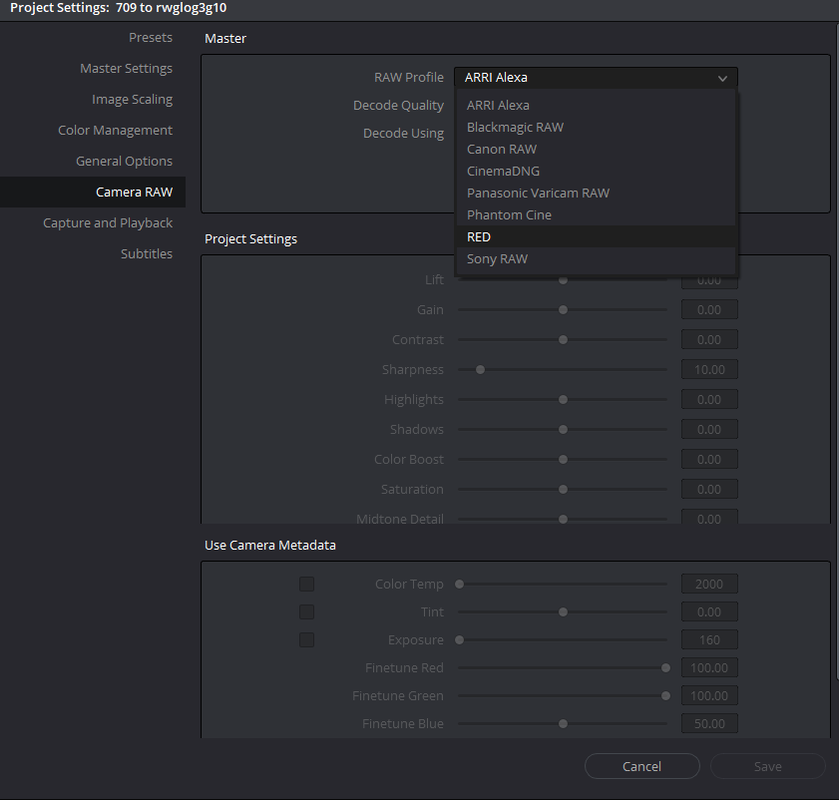Click the Cancel button

point(642,766)
